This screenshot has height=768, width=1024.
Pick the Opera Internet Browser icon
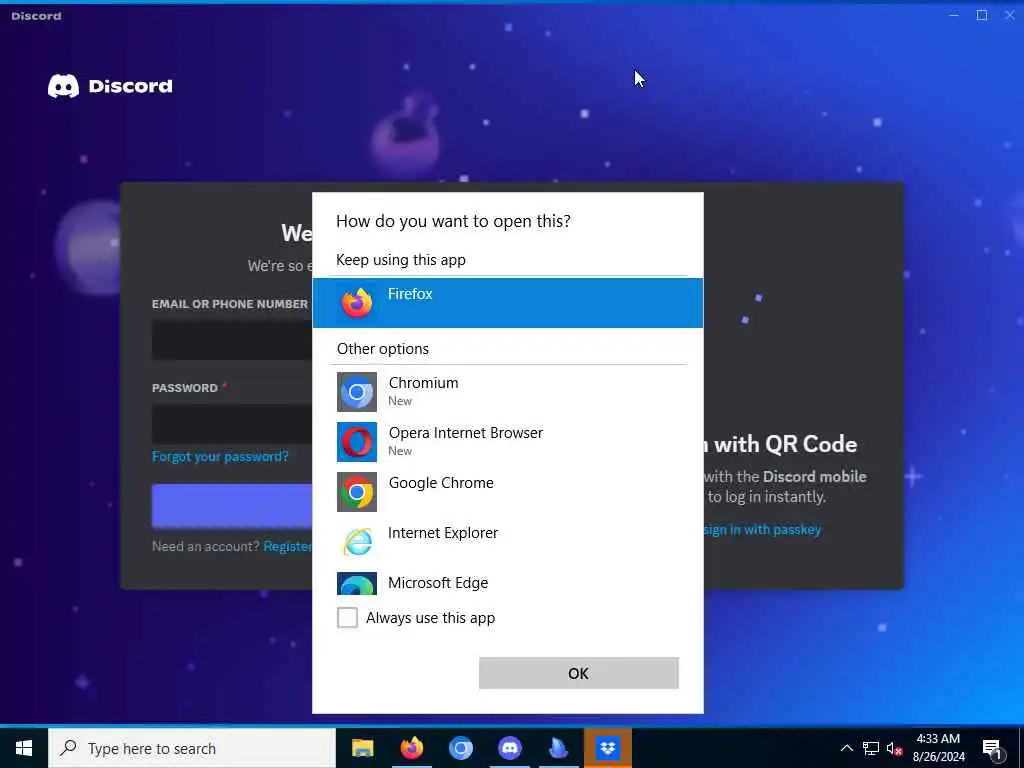[x=357, y=441]
